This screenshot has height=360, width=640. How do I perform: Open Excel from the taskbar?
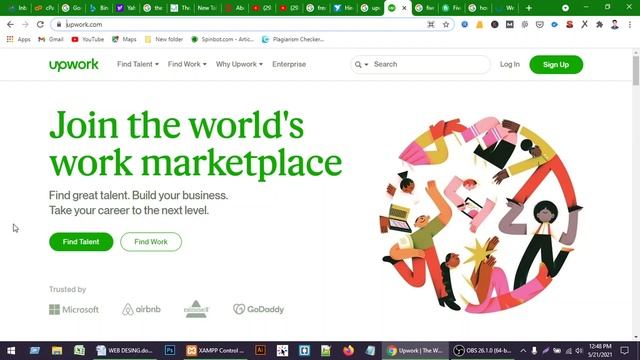click(79, 350)
